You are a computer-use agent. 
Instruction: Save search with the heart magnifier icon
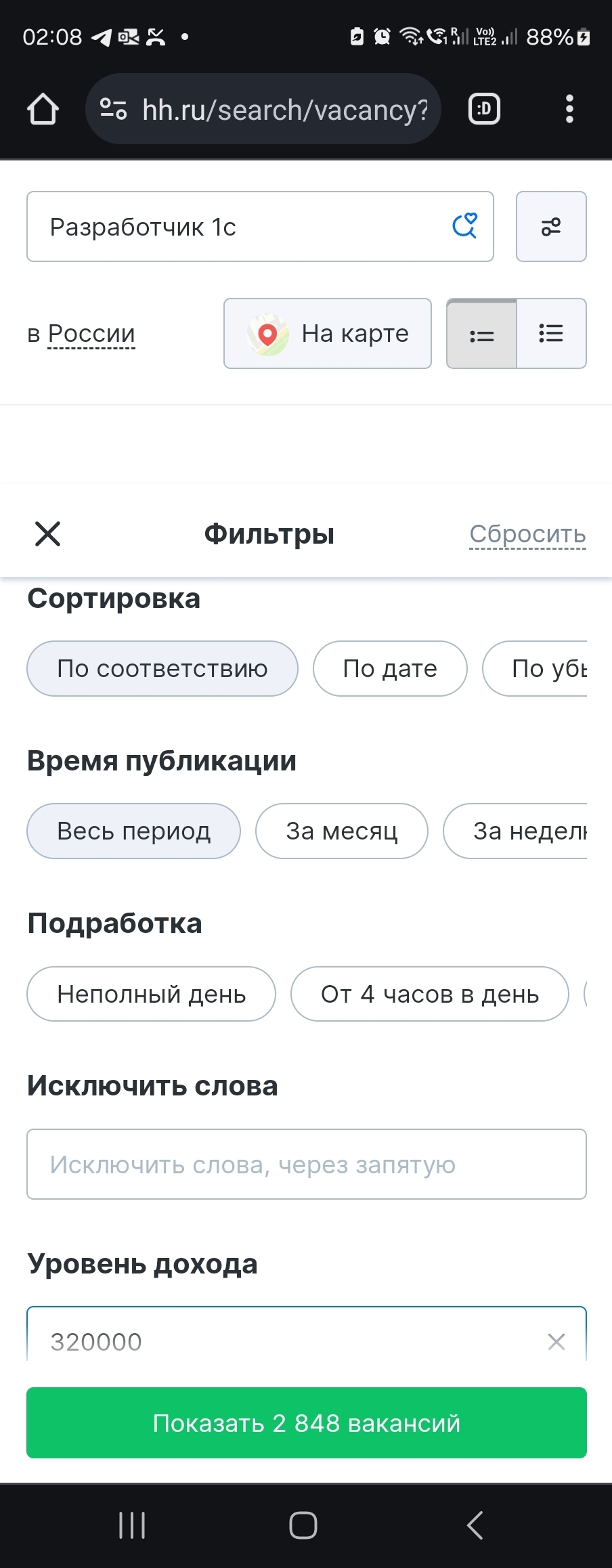point(464,226)
